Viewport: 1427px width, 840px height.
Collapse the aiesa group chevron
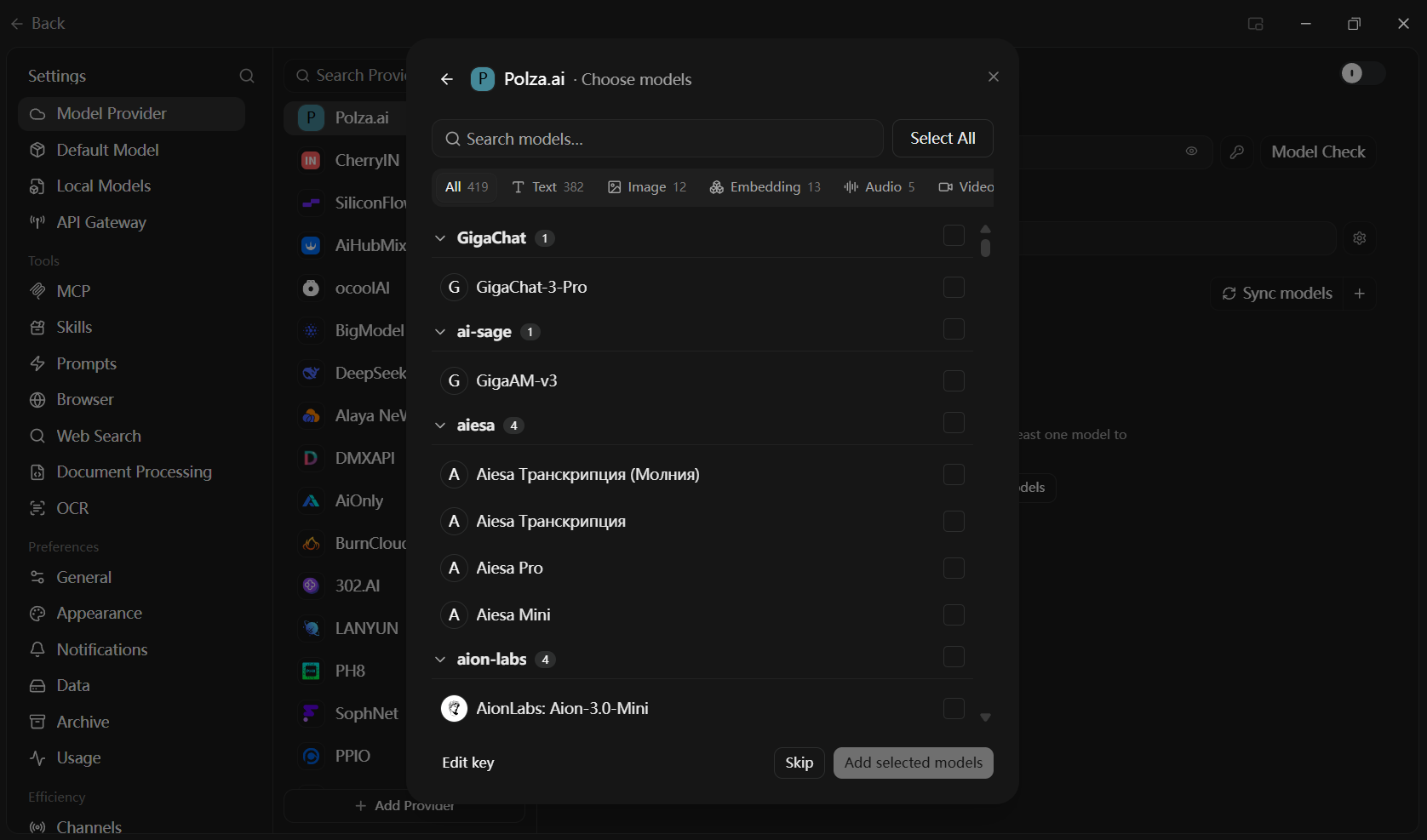click(x=440, y=426)
